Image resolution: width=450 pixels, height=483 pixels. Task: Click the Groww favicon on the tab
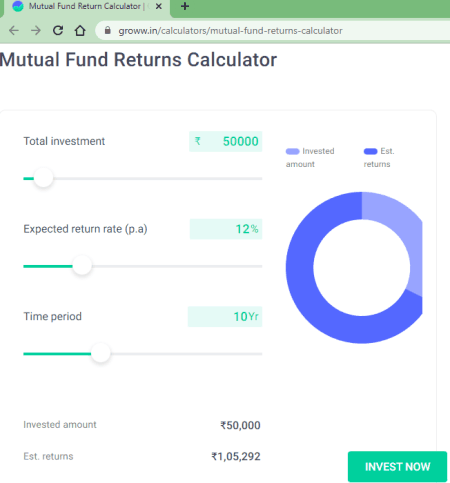(x=18, y=6)
